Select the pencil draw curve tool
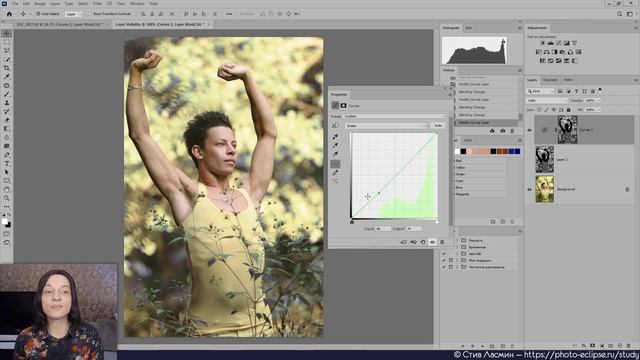 [x=335, y=173]
